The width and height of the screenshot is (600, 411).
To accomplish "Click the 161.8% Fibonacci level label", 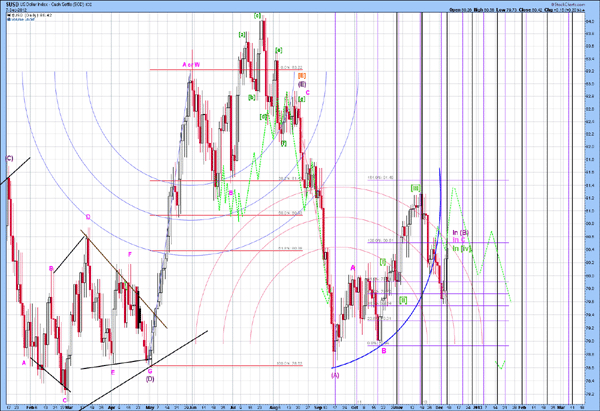I will [380, 178].
